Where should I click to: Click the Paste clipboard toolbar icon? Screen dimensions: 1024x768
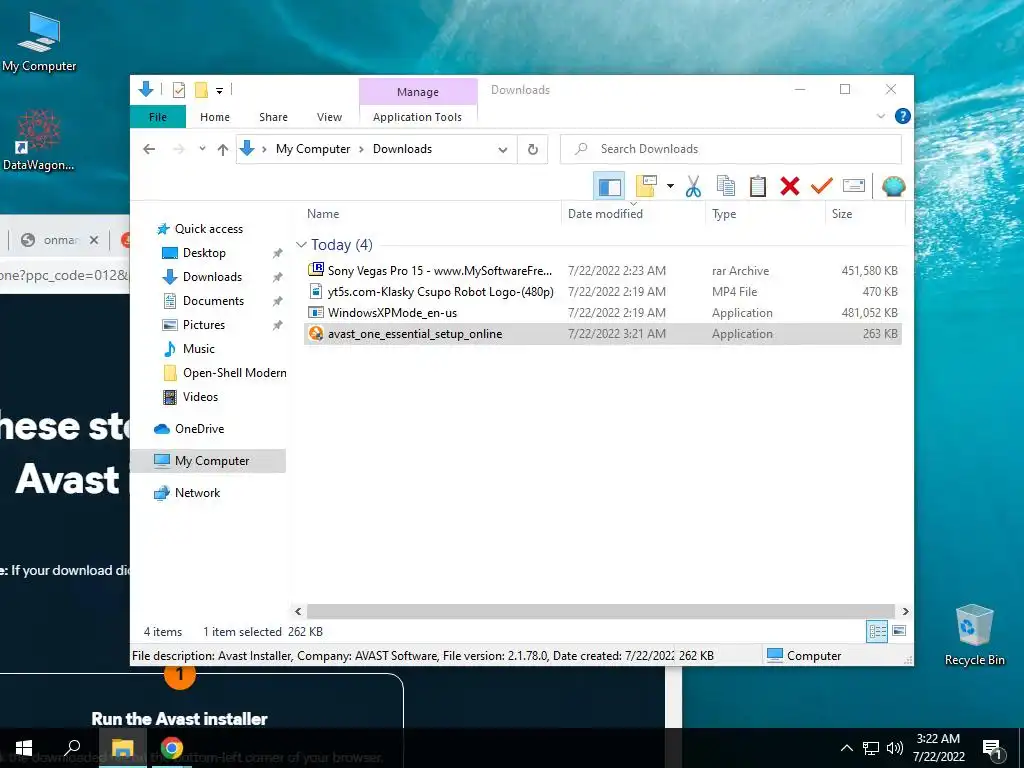point(758,187)
